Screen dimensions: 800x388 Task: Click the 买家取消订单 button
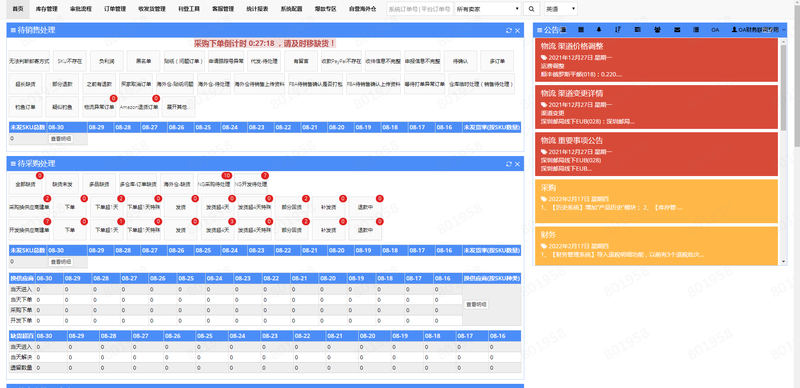(x=136, y=84)
